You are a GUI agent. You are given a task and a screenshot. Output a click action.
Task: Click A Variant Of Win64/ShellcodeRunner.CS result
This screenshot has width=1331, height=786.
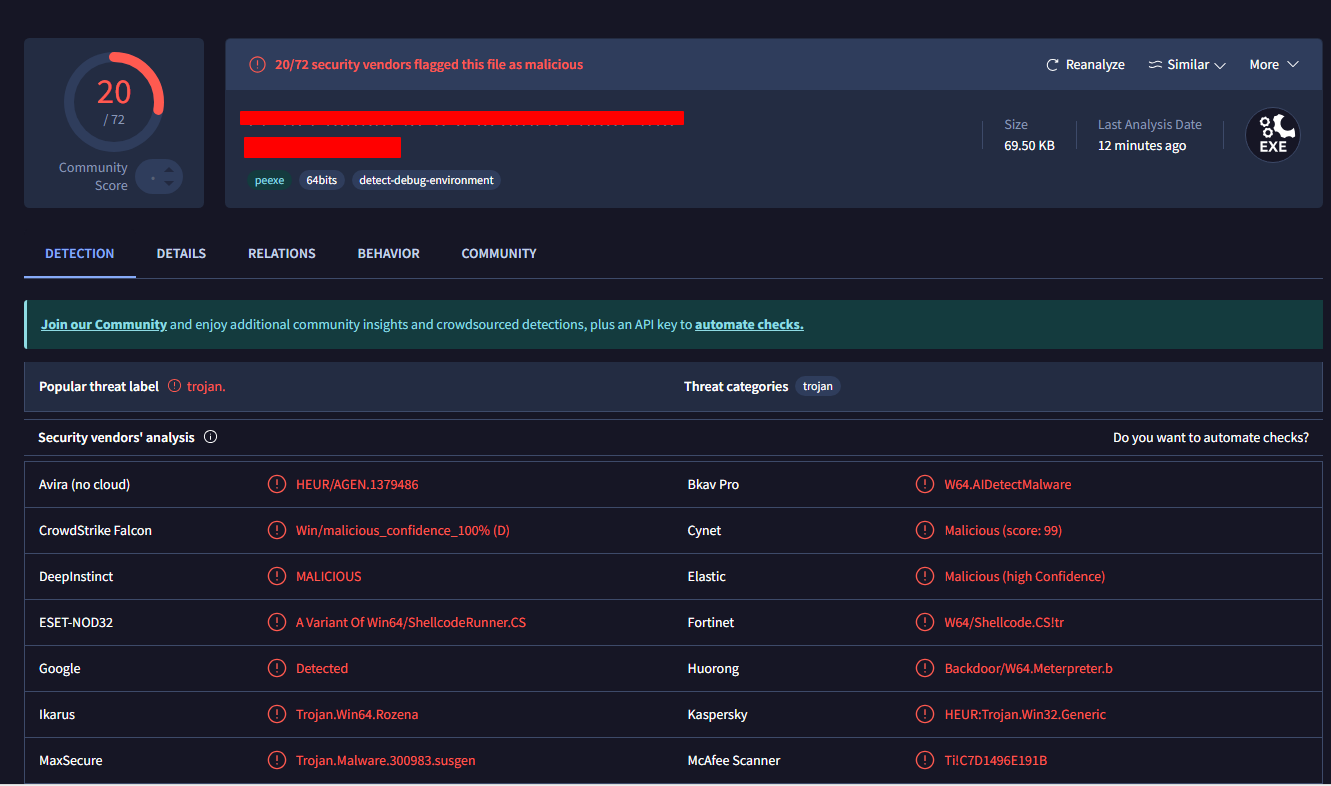coord(411,622)
